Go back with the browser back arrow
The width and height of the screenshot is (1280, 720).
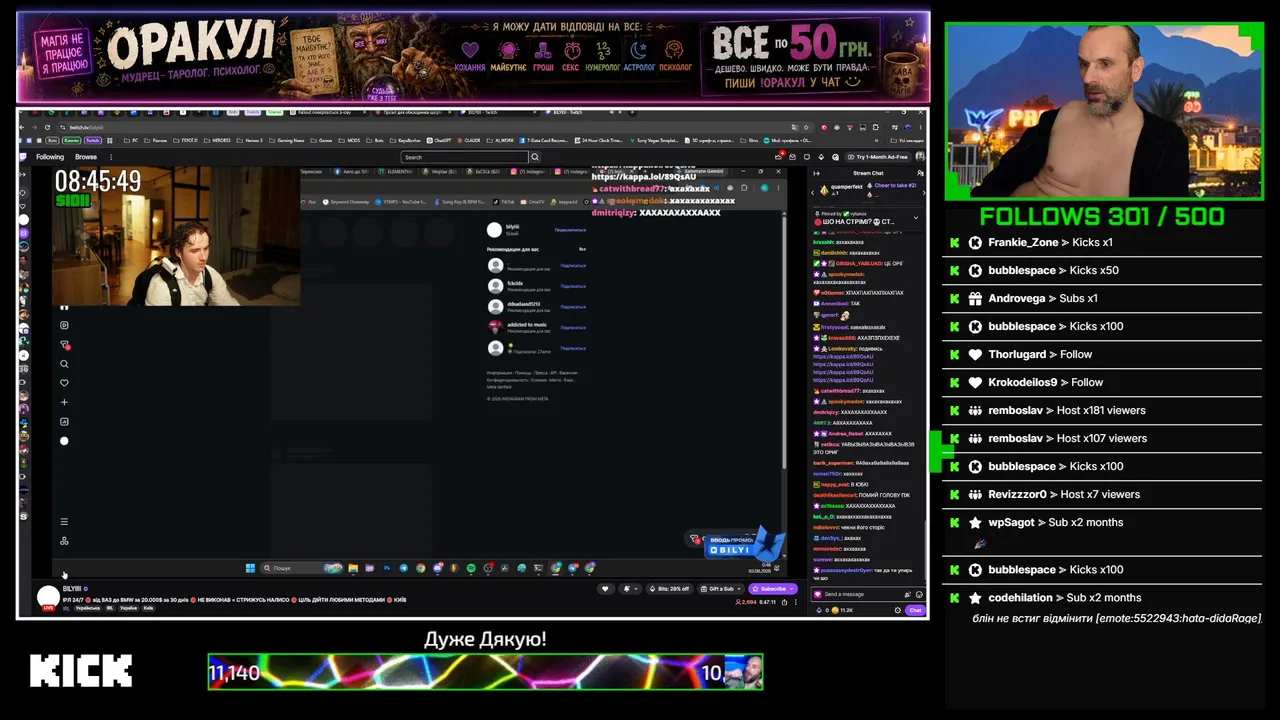pyautogui.click(x=24, y=127)
